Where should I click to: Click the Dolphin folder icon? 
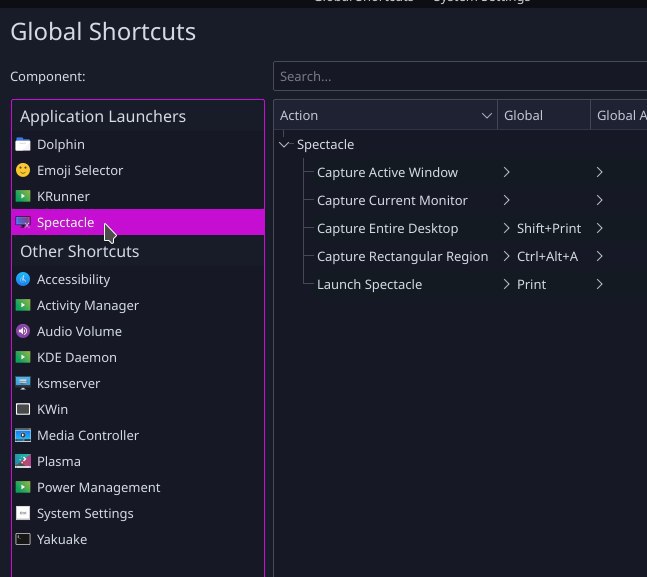click(x=23, y=145)
